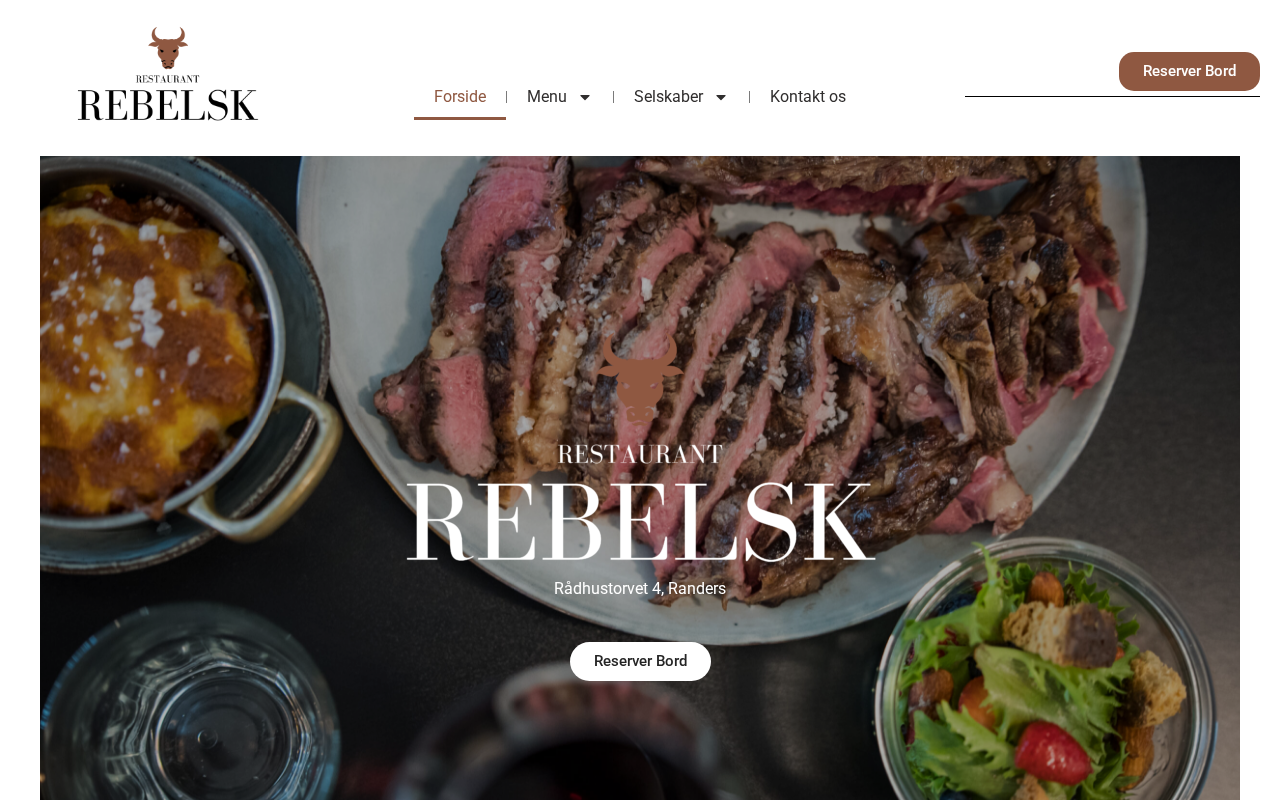This screenshot has height=800, width=1280.
Task: Go to the Forside tab
Action: point(460,97)
